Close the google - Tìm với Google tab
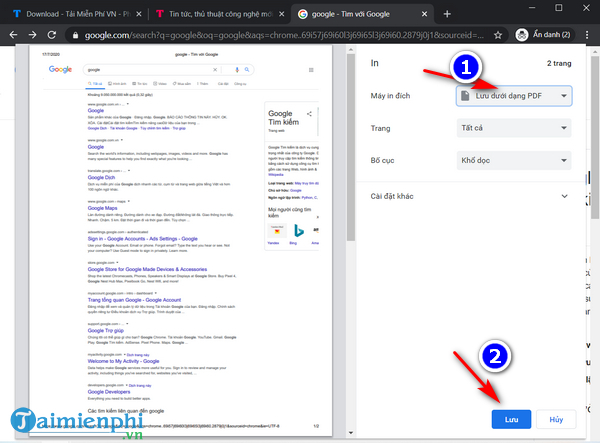 [424, 14]
